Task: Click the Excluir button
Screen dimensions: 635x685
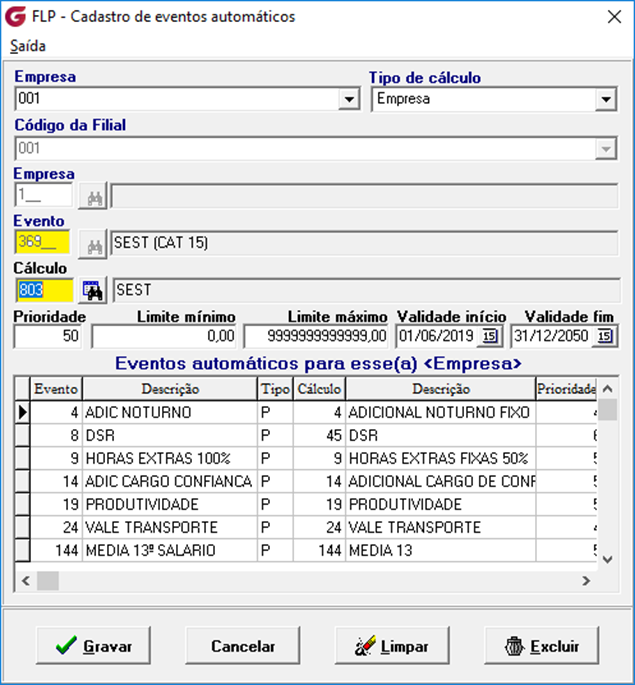Action: click(542, 646)
